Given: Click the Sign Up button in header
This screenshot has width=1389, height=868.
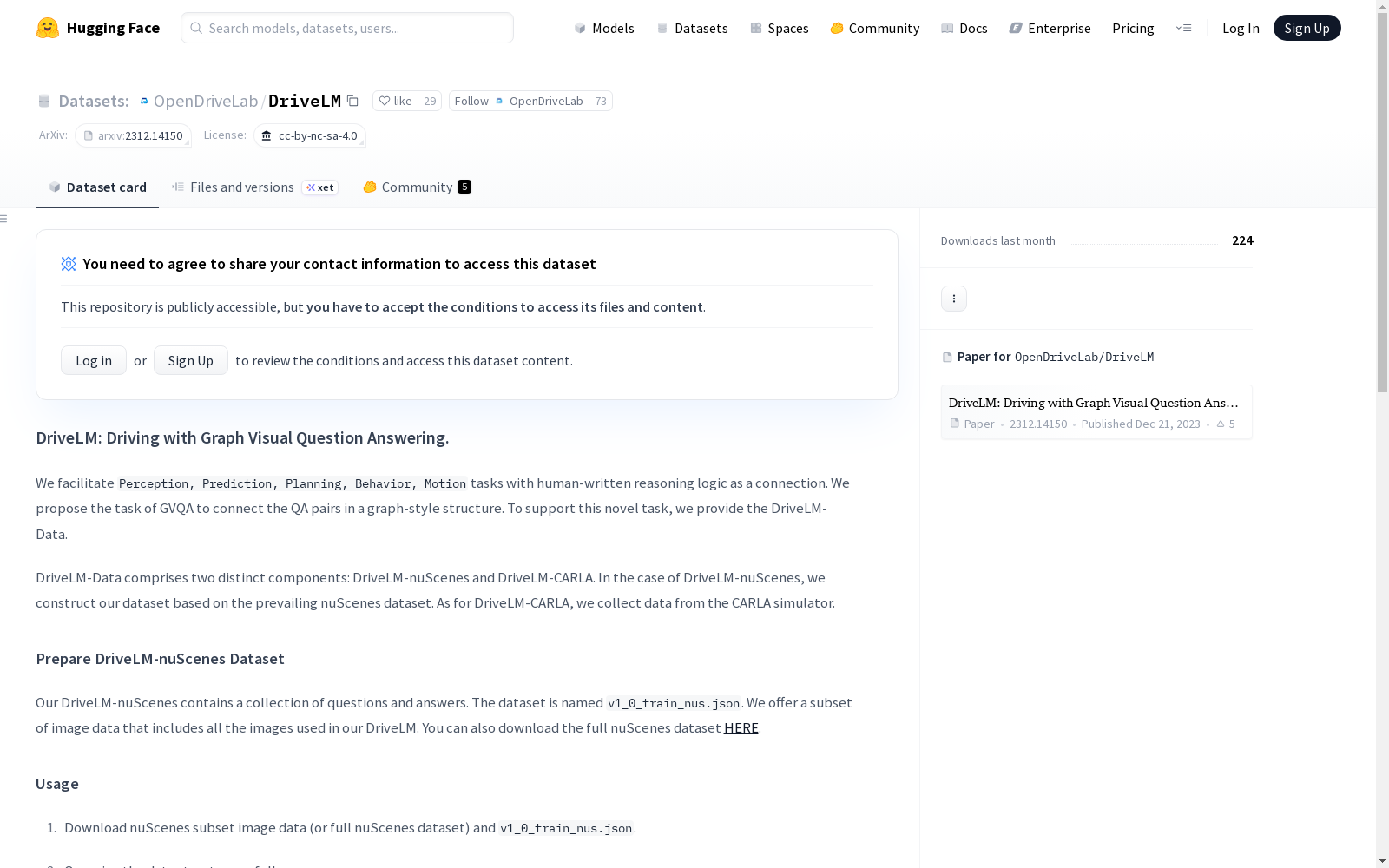Looking at the screenshot, I should tap(1307, 28).
